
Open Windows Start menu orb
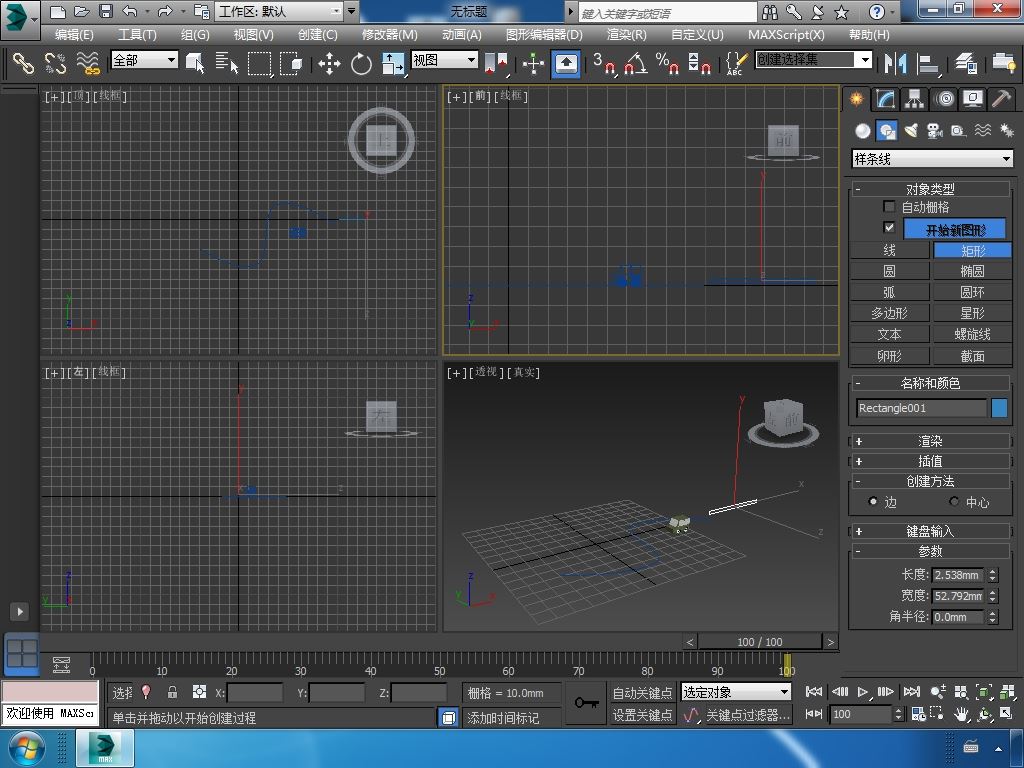tap(25, 748)
